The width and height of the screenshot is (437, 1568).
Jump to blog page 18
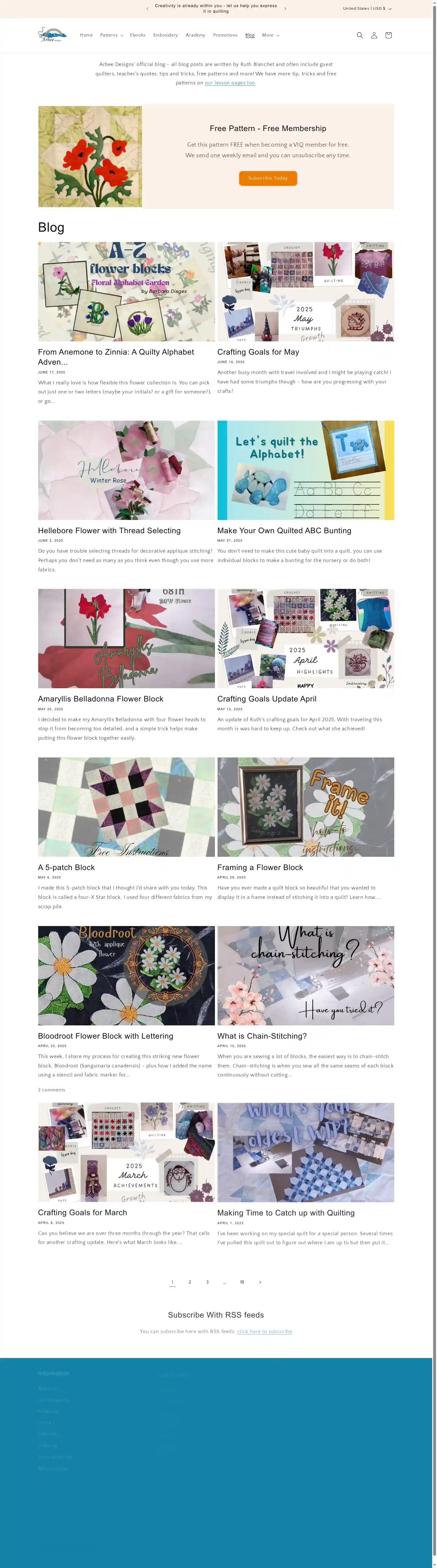241,1282
